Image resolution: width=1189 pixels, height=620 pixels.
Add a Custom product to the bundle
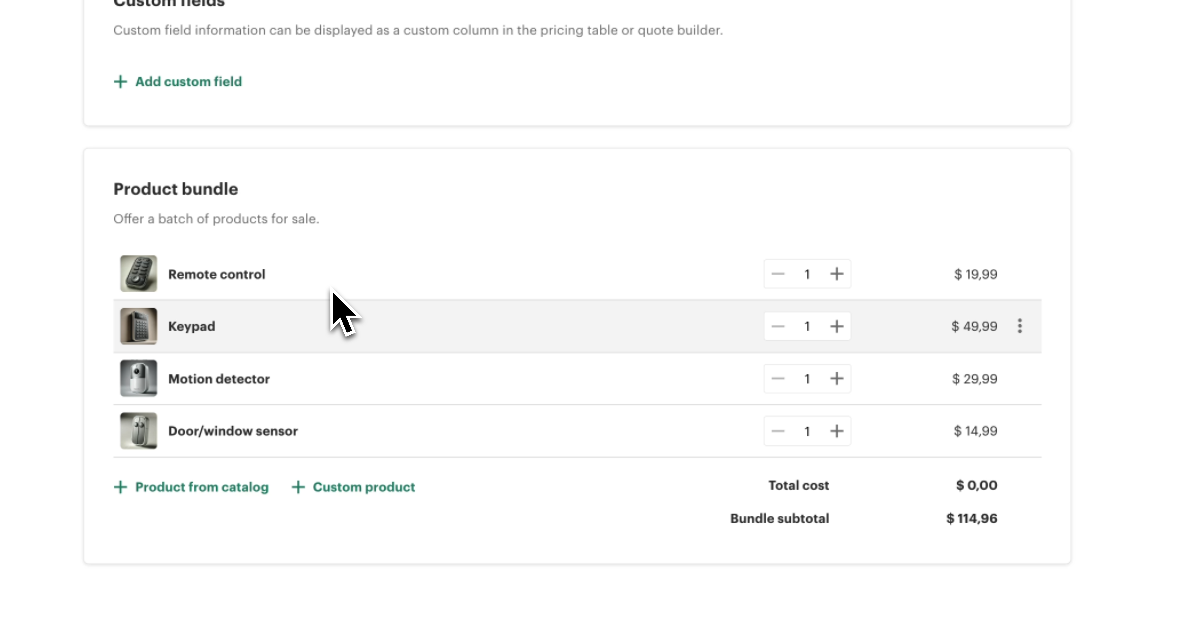tap(363, 487)
